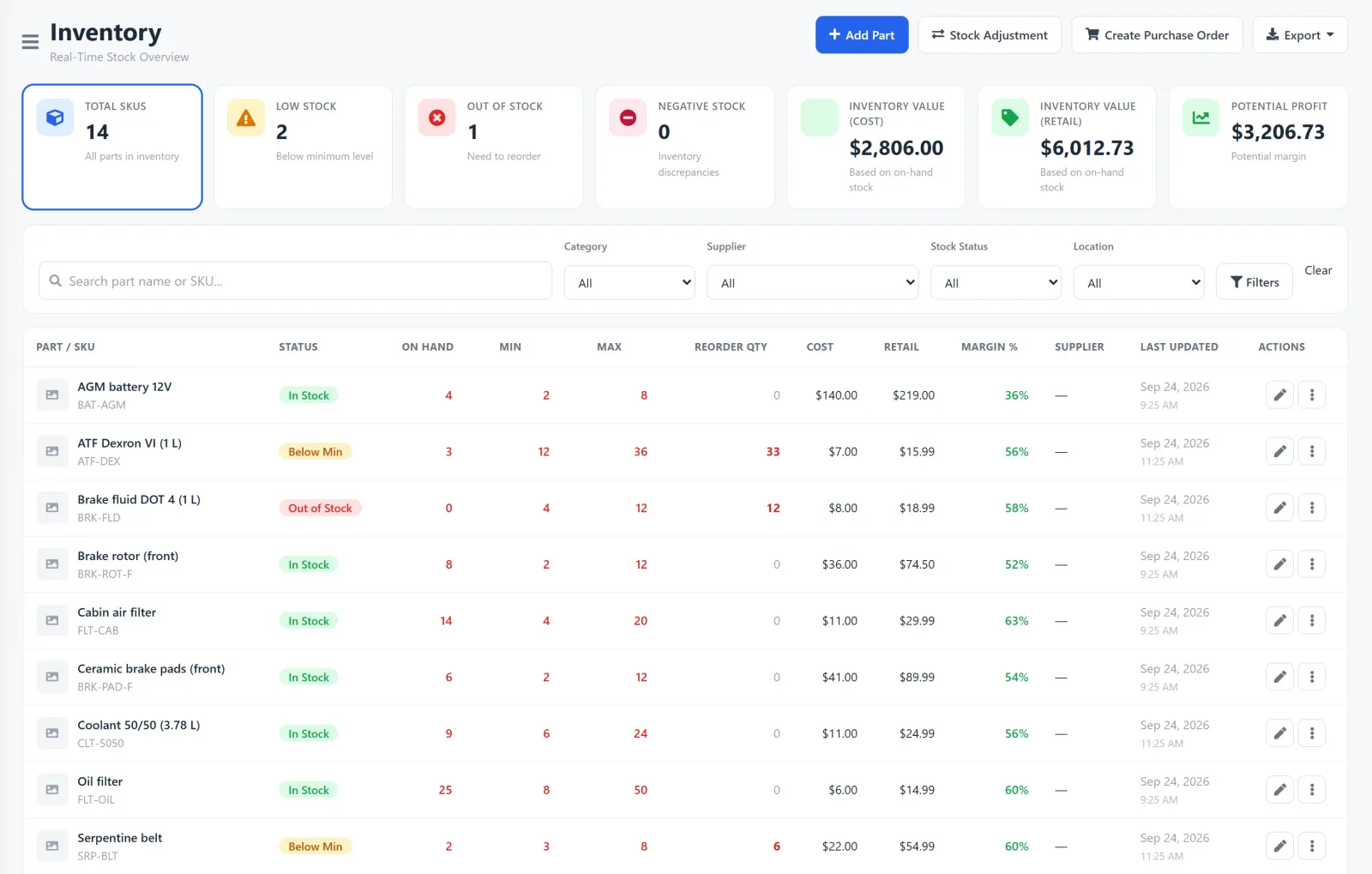Click the Total SKUs cube icon
Image resolution: width=1372 pixels, height=874 pixels.
[55, 118]
